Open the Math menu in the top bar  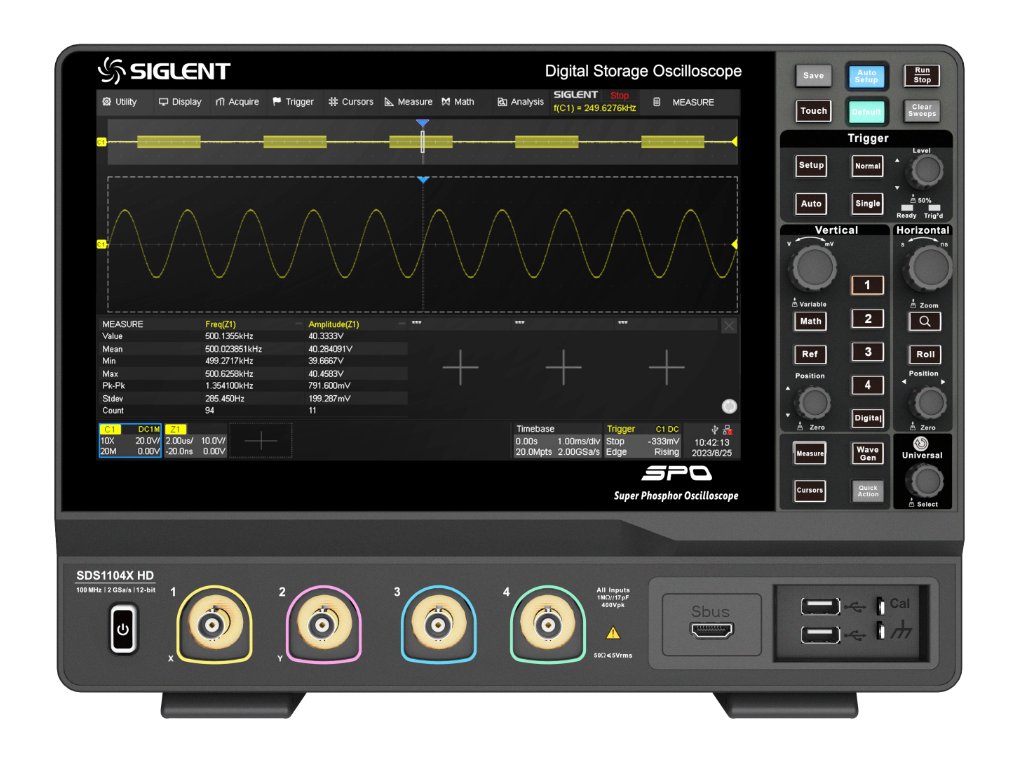(x=458, y=102)
